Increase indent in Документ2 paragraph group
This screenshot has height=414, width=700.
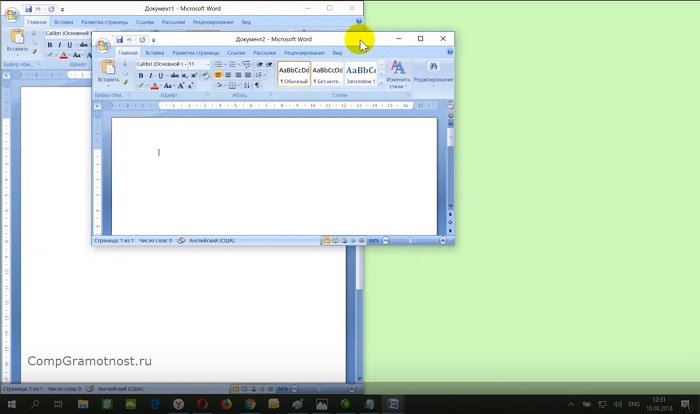pos(269,65)
